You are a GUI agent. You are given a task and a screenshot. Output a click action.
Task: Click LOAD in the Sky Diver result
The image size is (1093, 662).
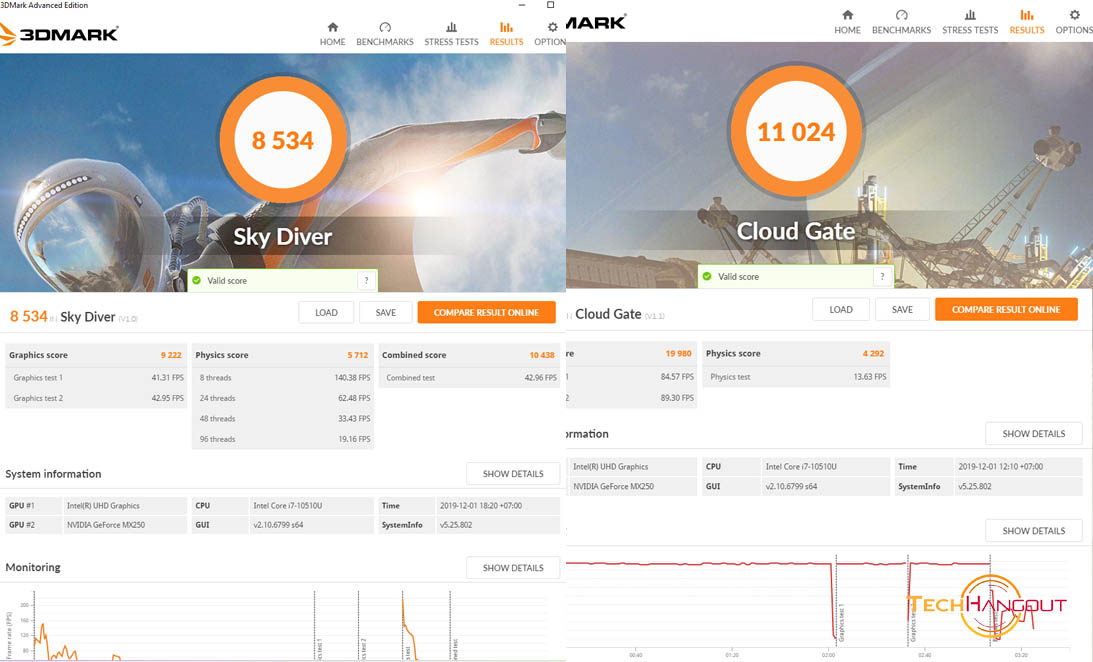point(326,312)
